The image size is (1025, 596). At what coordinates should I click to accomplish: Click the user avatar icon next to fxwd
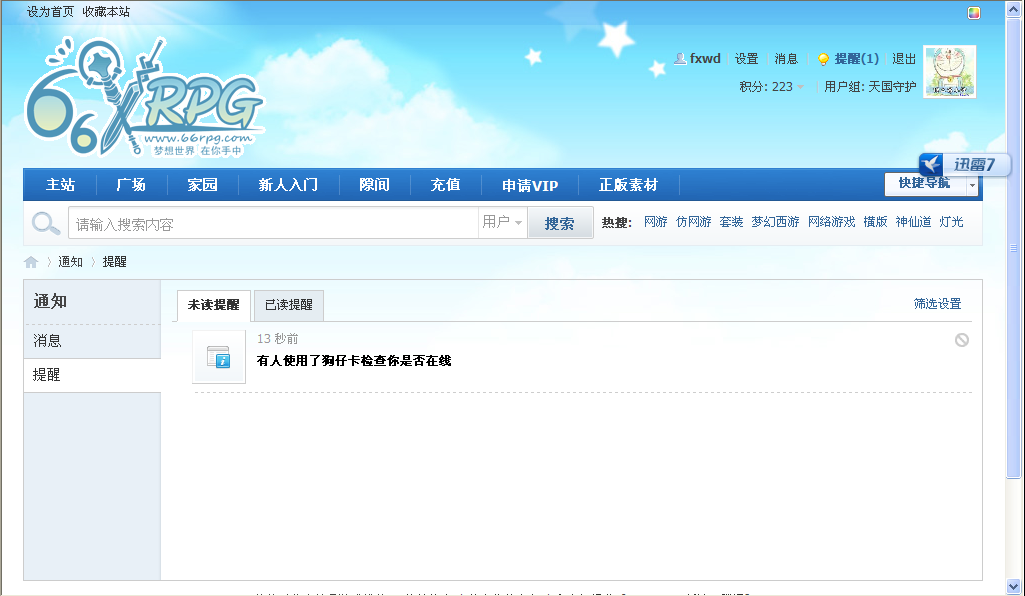point(680,59)
